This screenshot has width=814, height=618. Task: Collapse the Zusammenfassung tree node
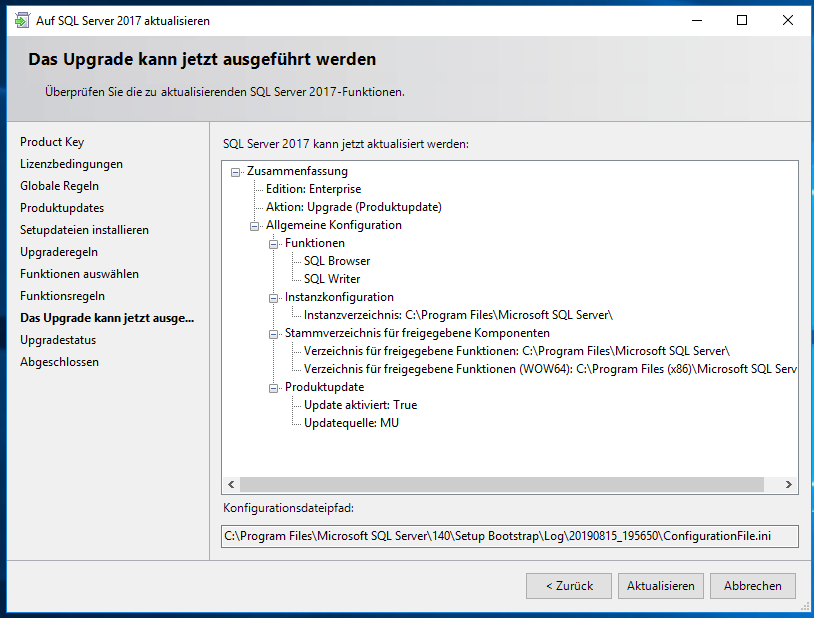point(235,172)
